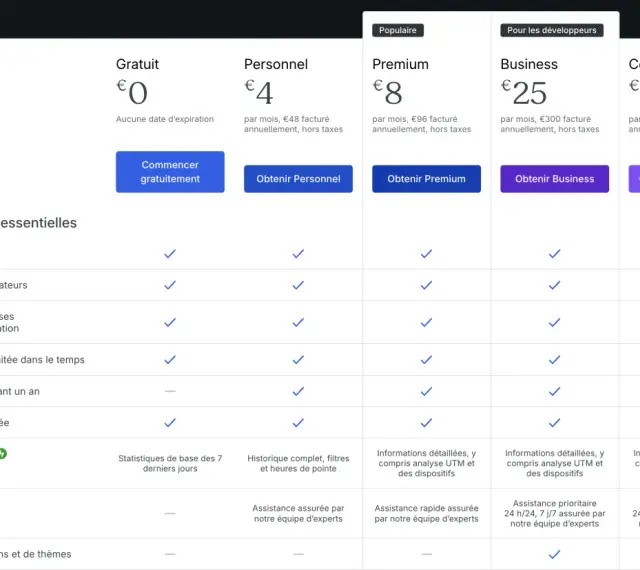This screenshot has height=570, width=640.
Task: Click Business checkmark in the 'ateurs' row
Action: click(x=554, y=285)
